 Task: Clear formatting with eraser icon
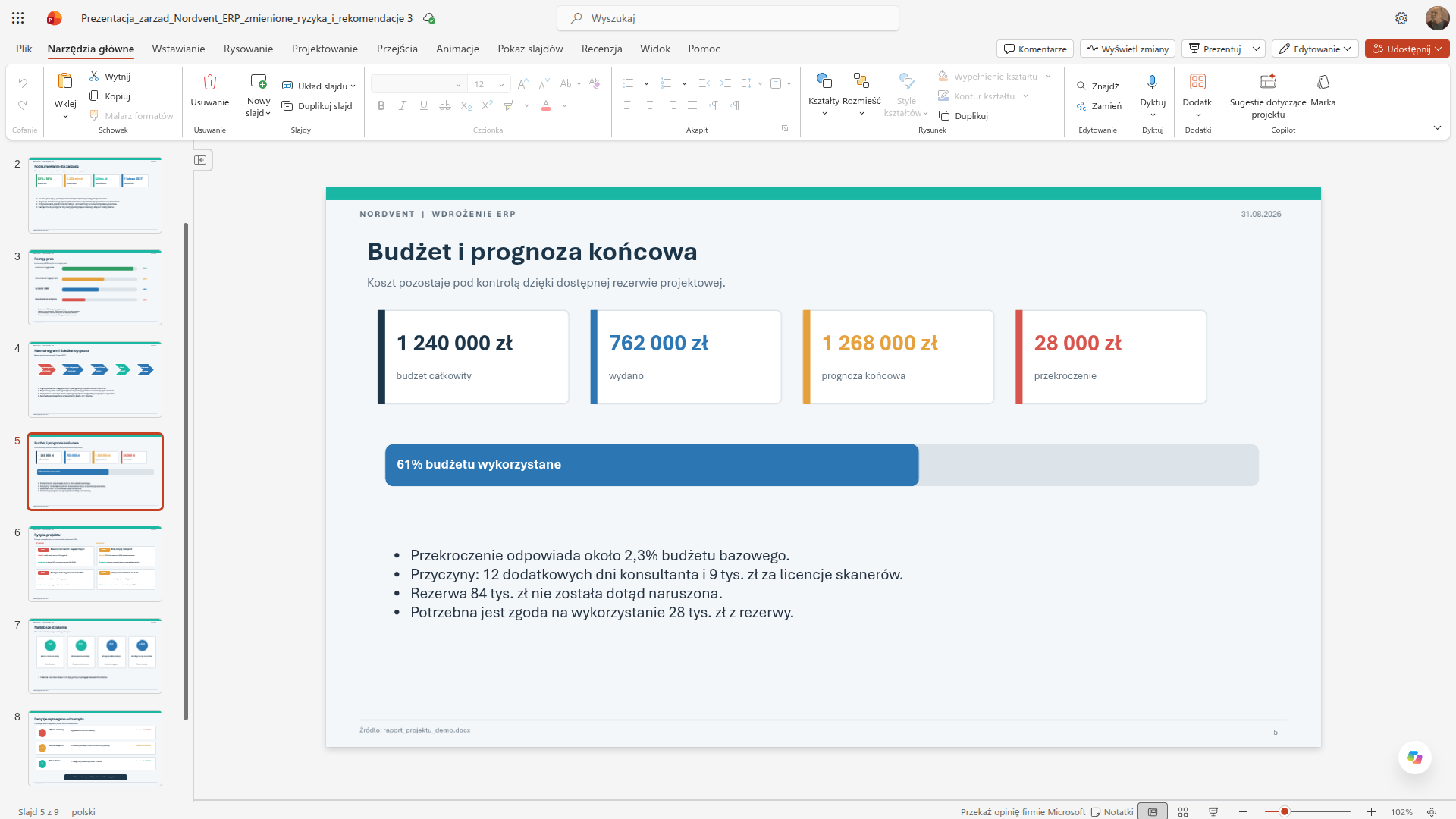click(595, 83)
